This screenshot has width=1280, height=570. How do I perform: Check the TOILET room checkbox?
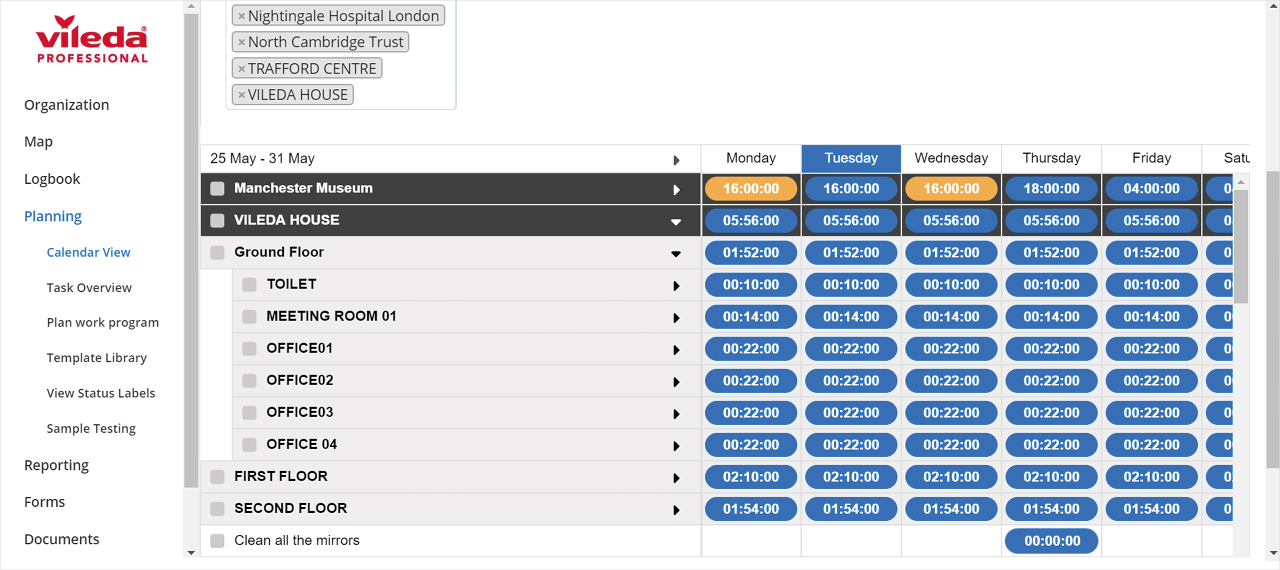coord(249,285)
